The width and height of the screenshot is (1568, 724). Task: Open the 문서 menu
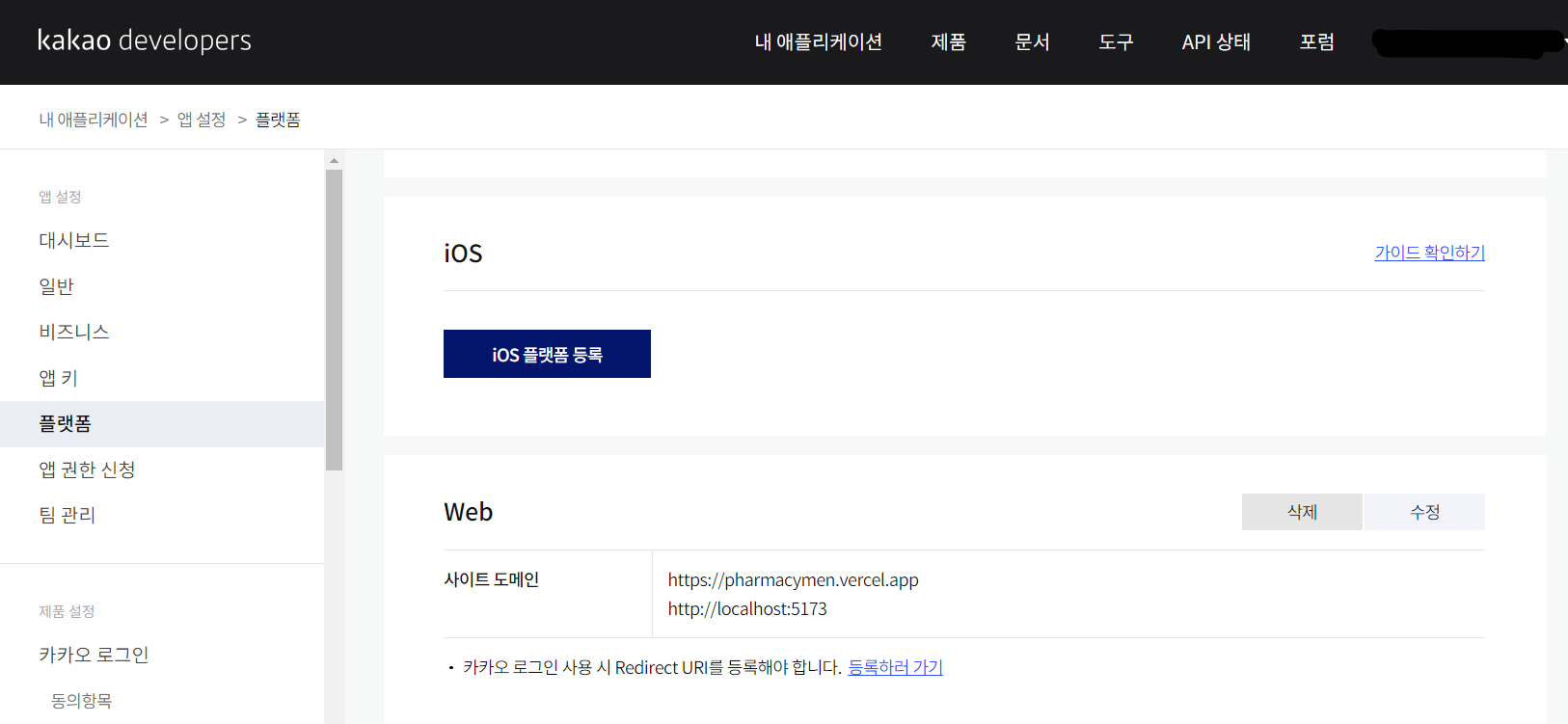click(1032, 42)
